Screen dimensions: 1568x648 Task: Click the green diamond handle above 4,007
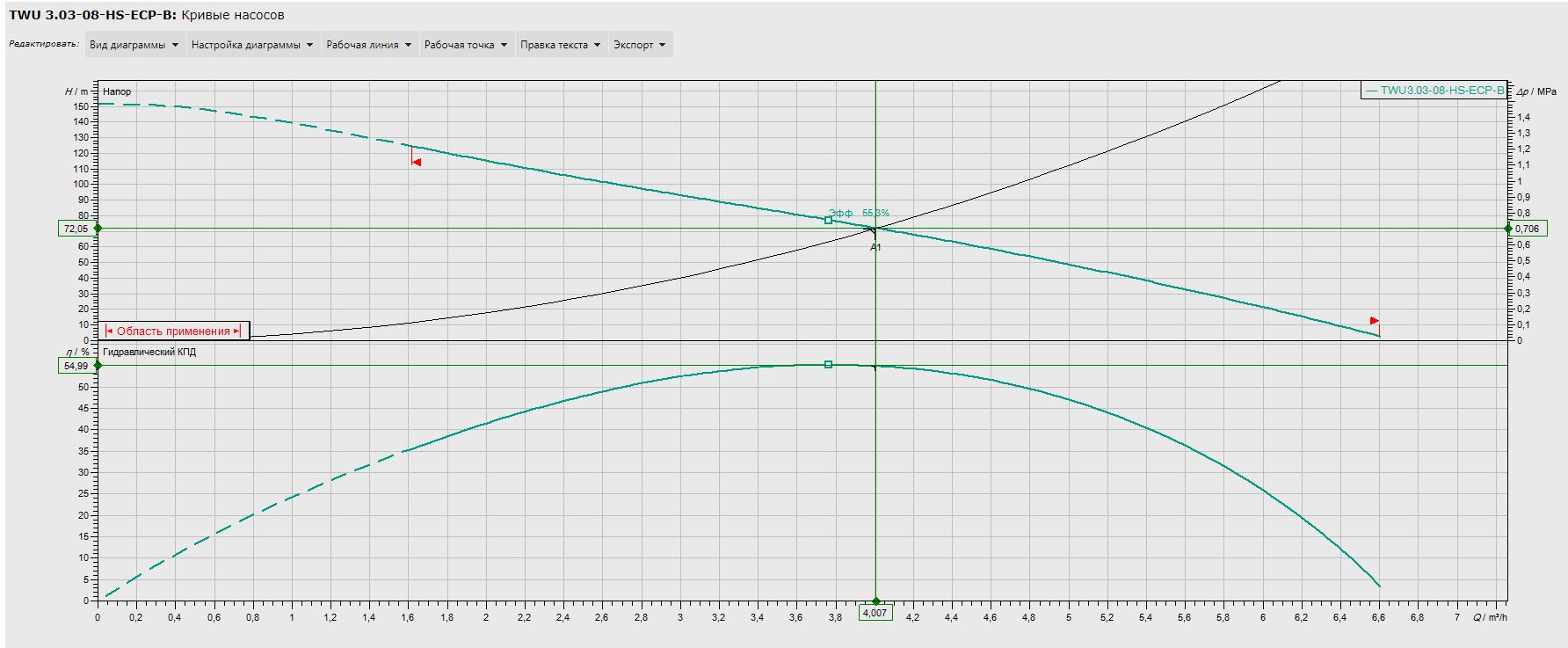(x=875, y=601)
